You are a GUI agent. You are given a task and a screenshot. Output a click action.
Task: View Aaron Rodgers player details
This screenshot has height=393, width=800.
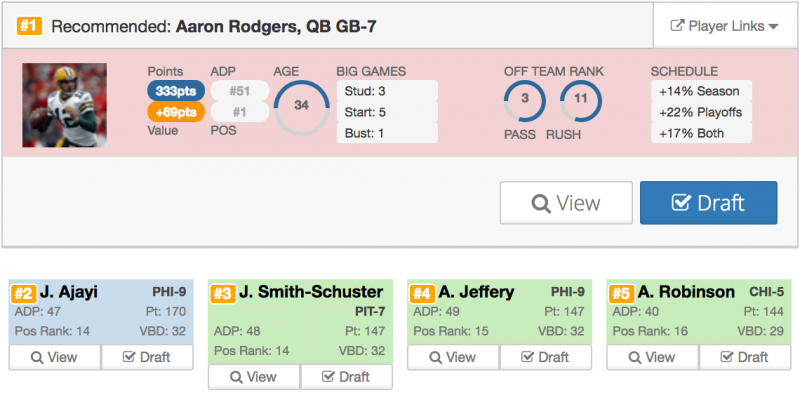point(566,203)
